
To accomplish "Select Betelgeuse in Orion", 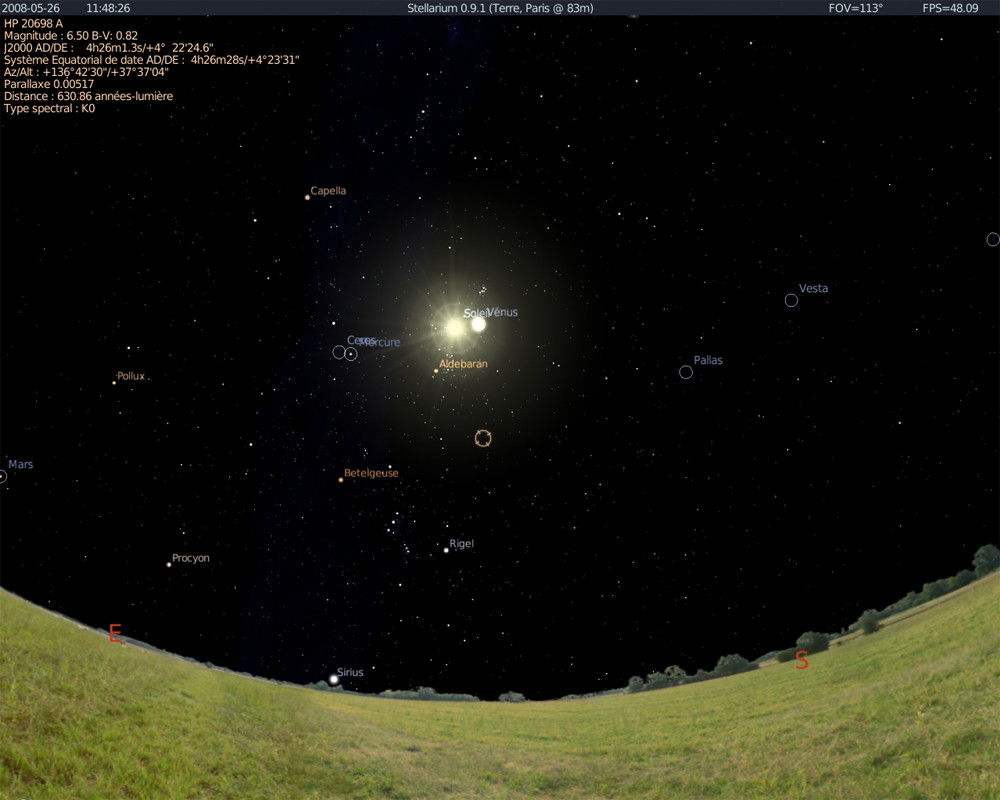I will pos(339,482).
